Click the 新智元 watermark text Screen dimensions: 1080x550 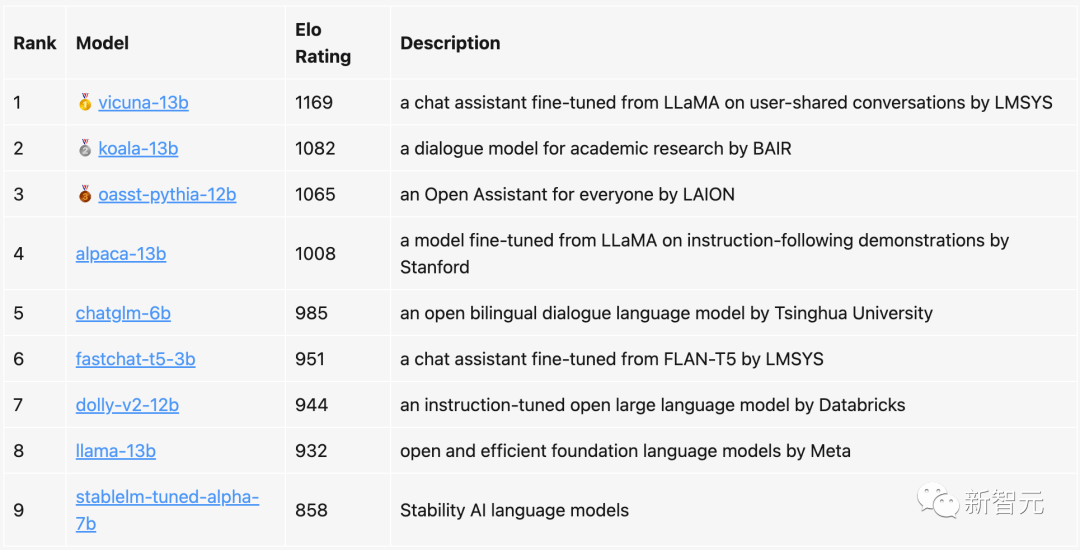1003,503
